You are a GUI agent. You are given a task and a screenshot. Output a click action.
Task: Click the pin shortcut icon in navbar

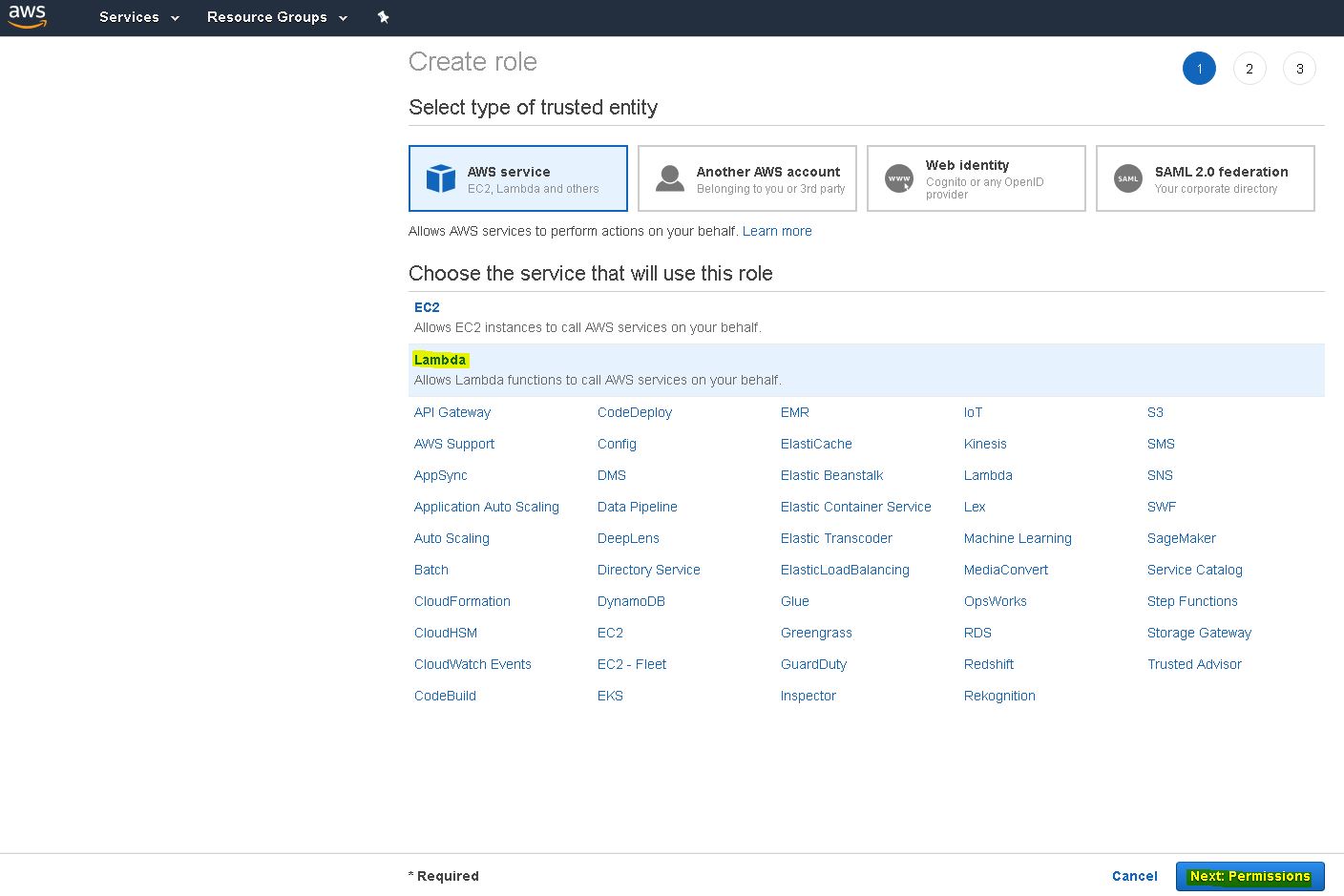(x=383, y=17)
